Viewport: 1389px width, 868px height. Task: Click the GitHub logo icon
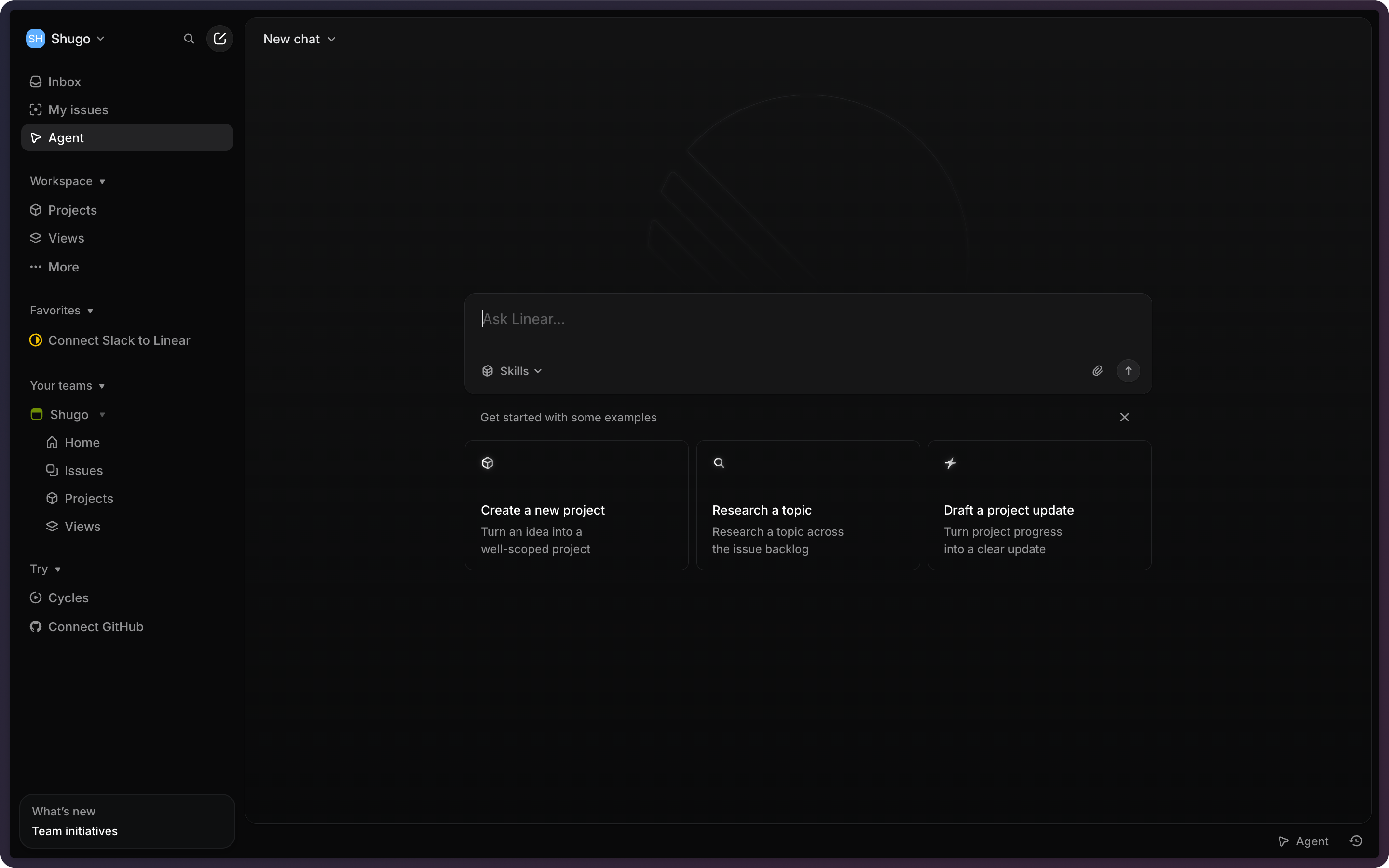click(x=36, y=627)
